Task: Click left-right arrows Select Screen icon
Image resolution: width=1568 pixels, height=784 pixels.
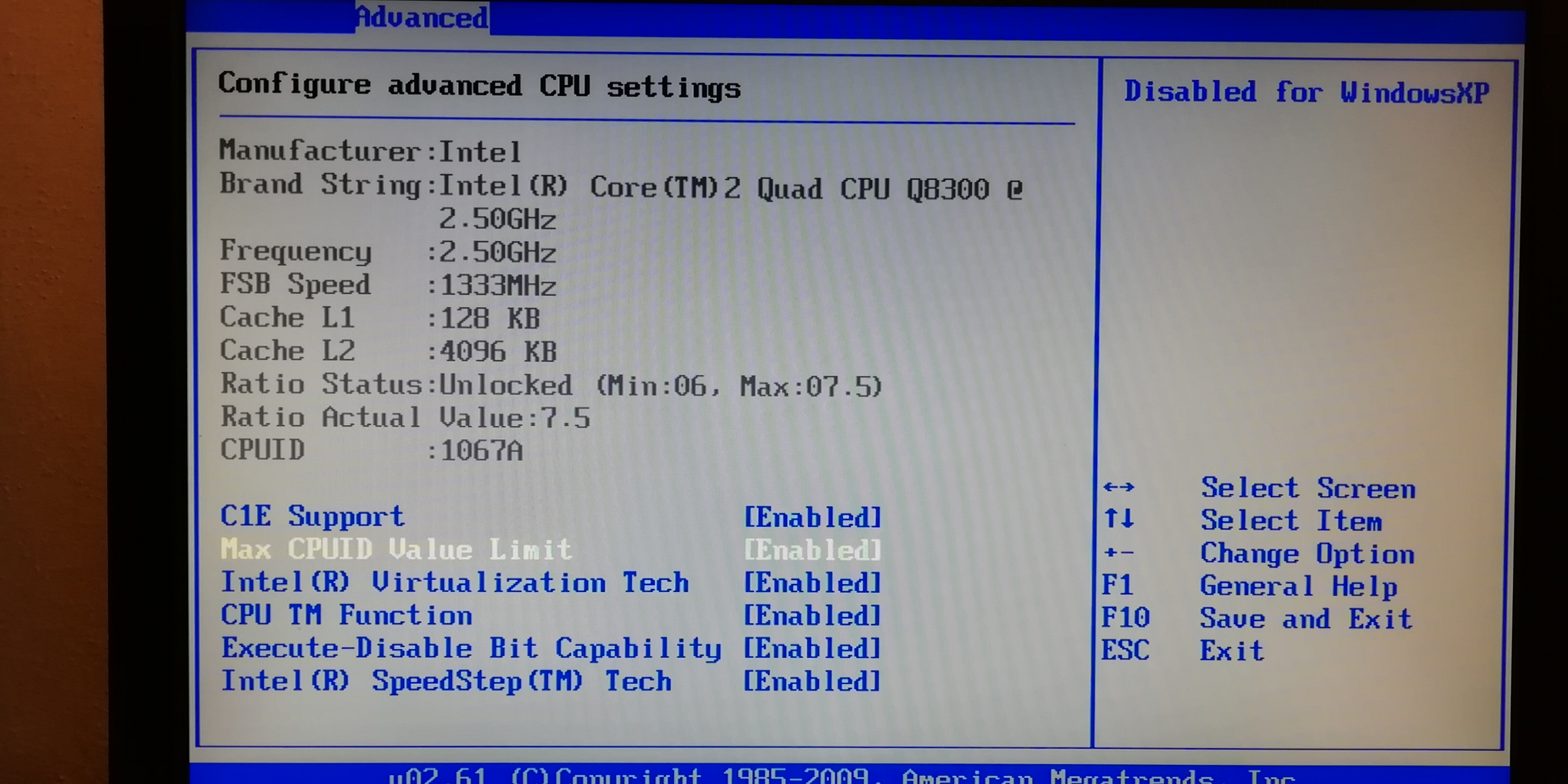Action: pyautogui.click(x=1119, y=487)
